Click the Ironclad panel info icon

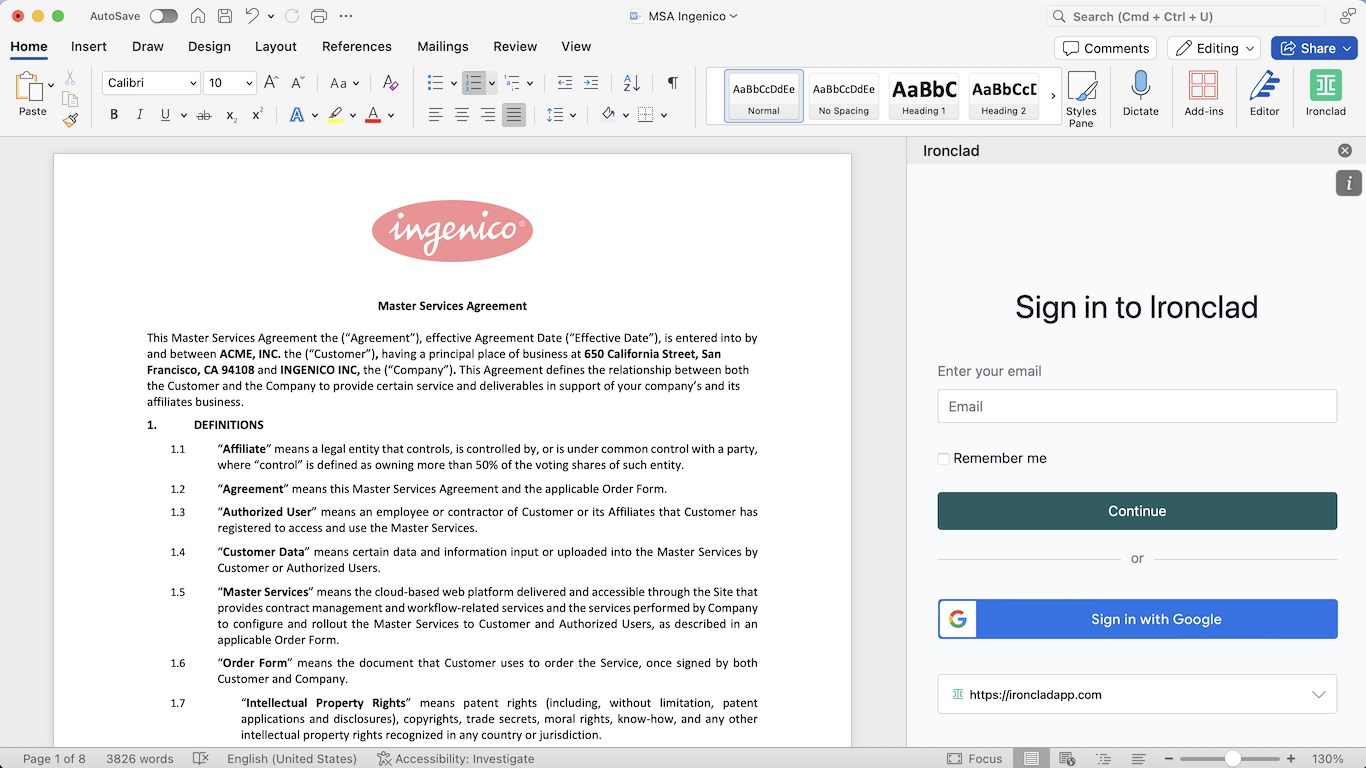[1349, 183]
